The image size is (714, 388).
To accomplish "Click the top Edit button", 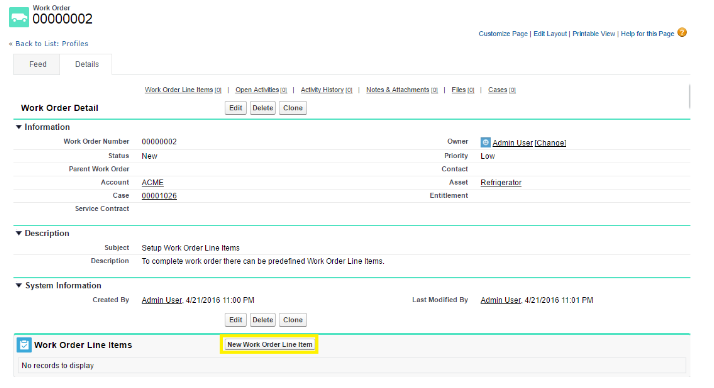I will [235, 108].
